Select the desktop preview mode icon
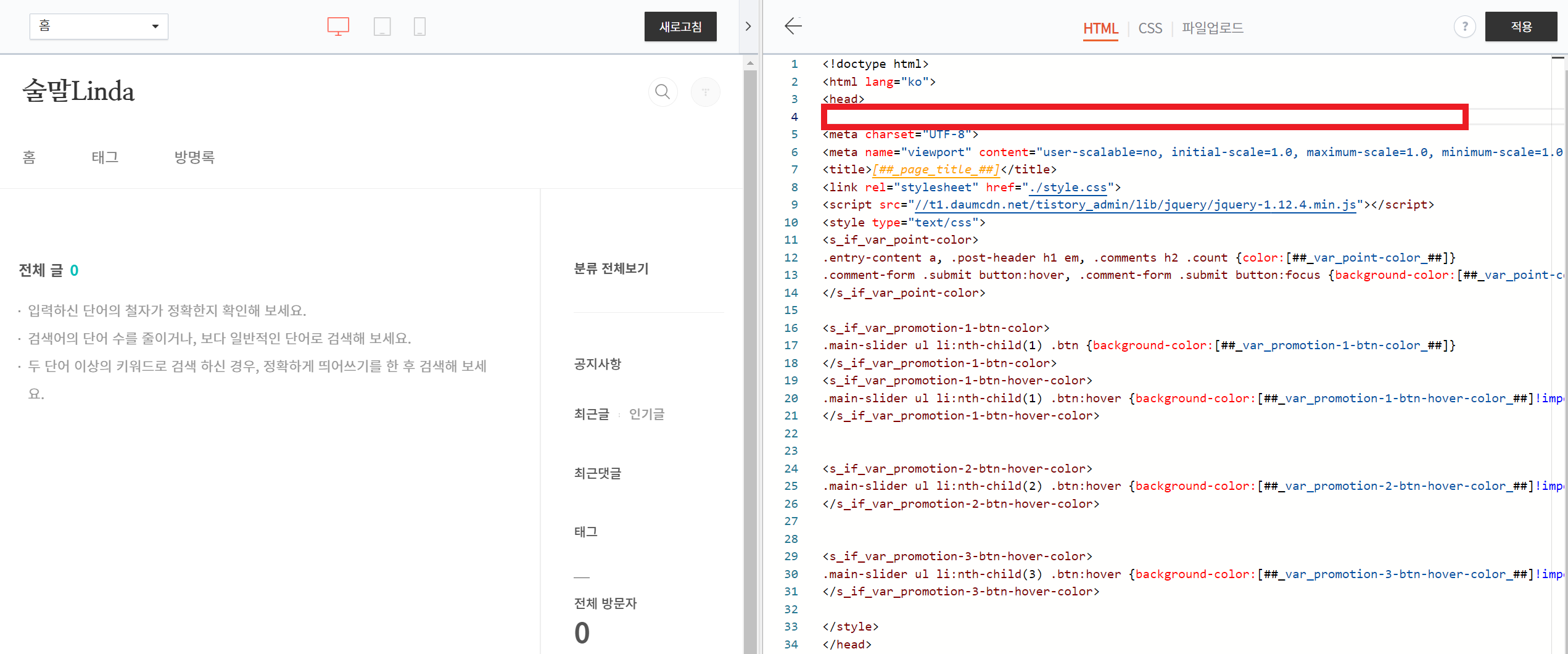The width and height of the screenshot is (1568, 654). [338, 27]
